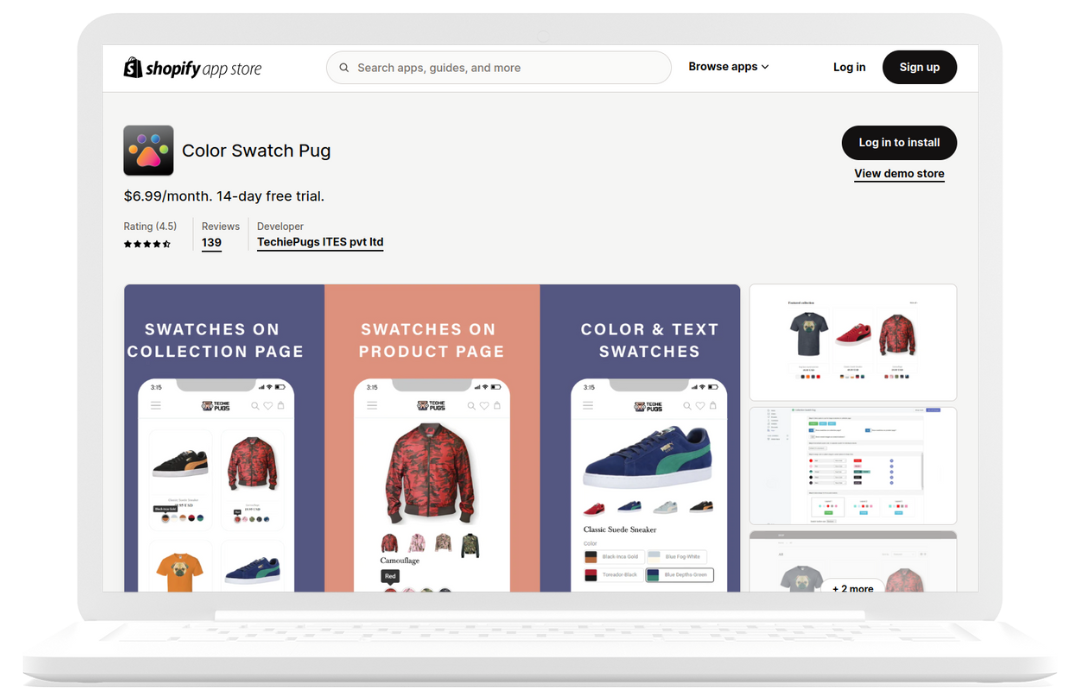Click the star rating icons
Viewport: 1080px width, 700px height.
[x=147, y=244]
